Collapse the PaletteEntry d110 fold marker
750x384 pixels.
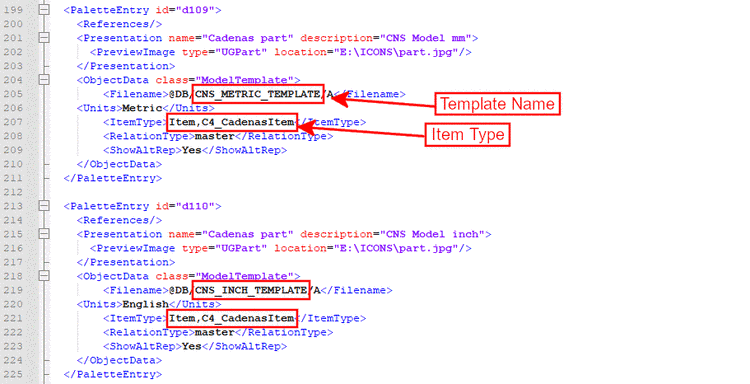[44, 206]
